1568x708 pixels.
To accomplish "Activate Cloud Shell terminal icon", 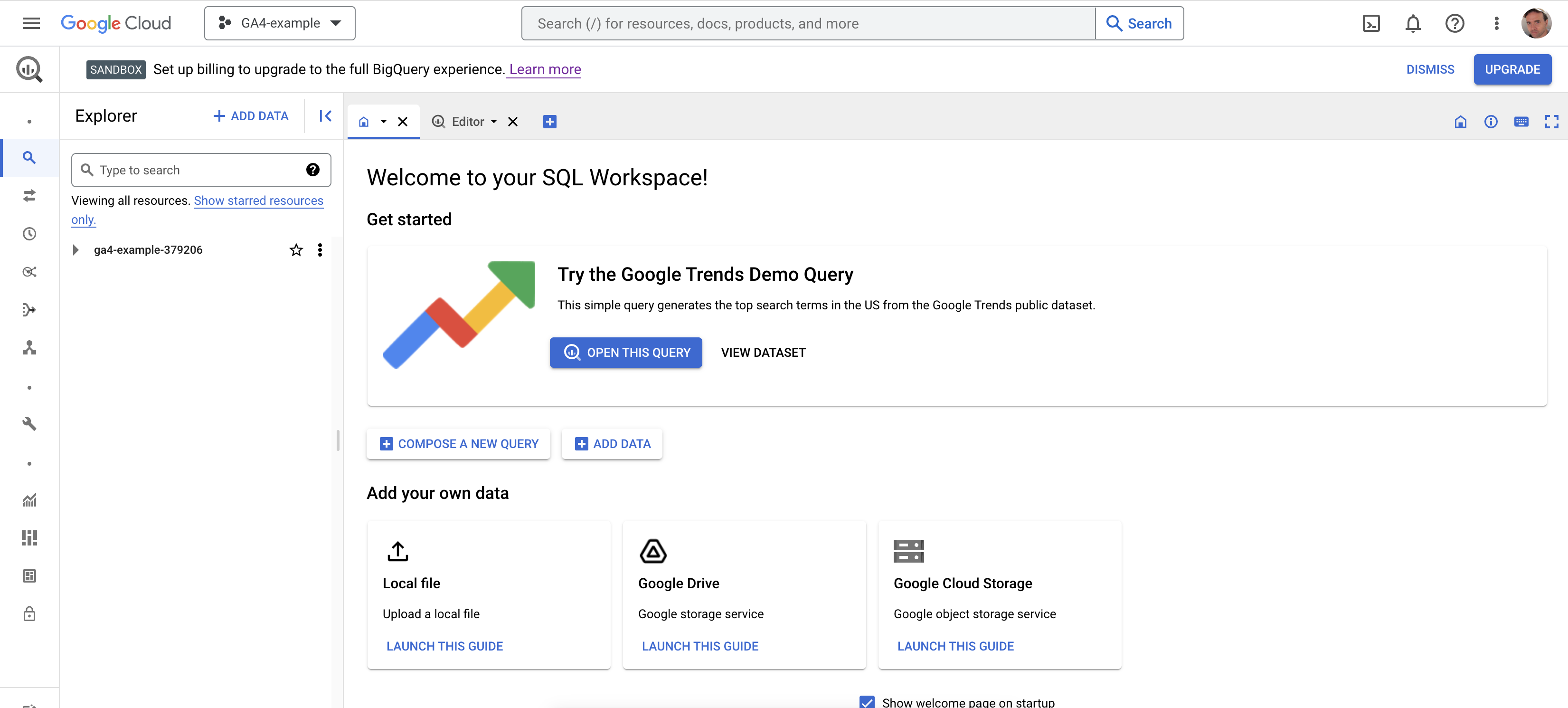I will (1371, 23).
